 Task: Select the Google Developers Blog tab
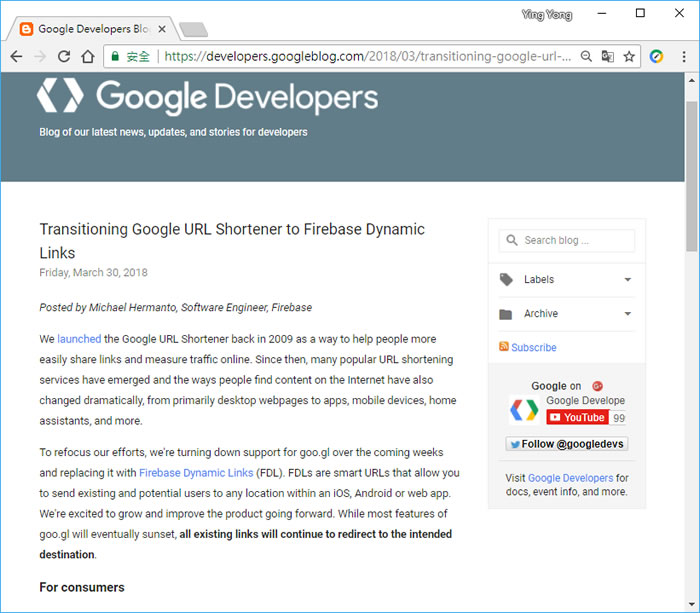point(93,29)
